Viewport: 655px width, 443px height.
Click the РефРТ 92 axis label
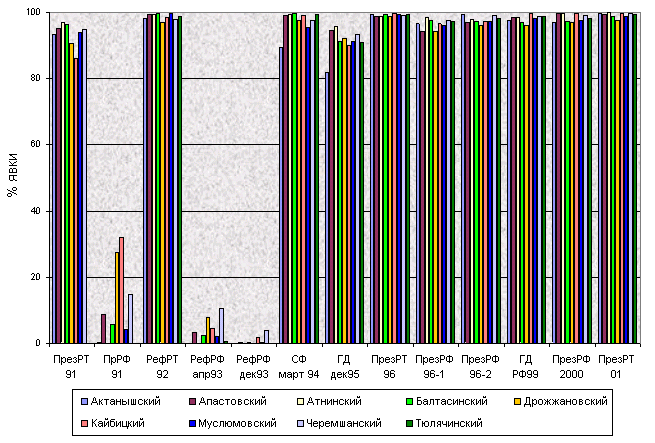(x=162, y=367)
